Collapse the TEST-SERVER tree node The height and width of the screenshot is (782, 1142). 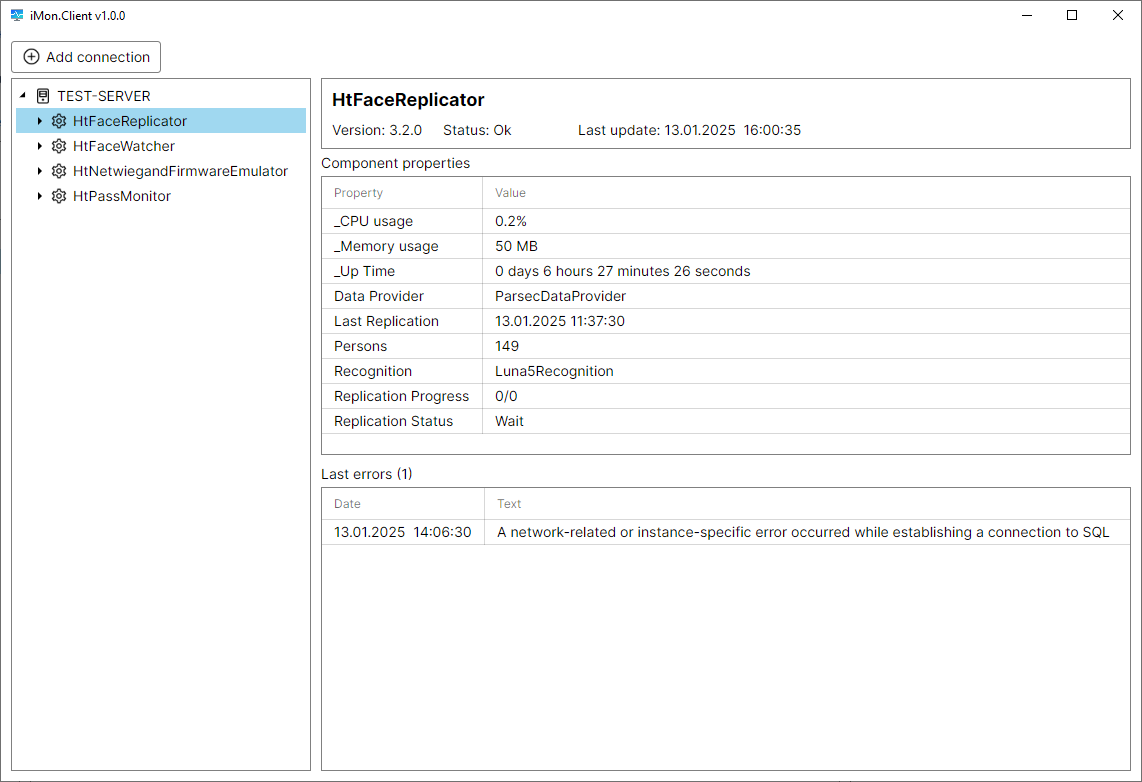[23, 96]
